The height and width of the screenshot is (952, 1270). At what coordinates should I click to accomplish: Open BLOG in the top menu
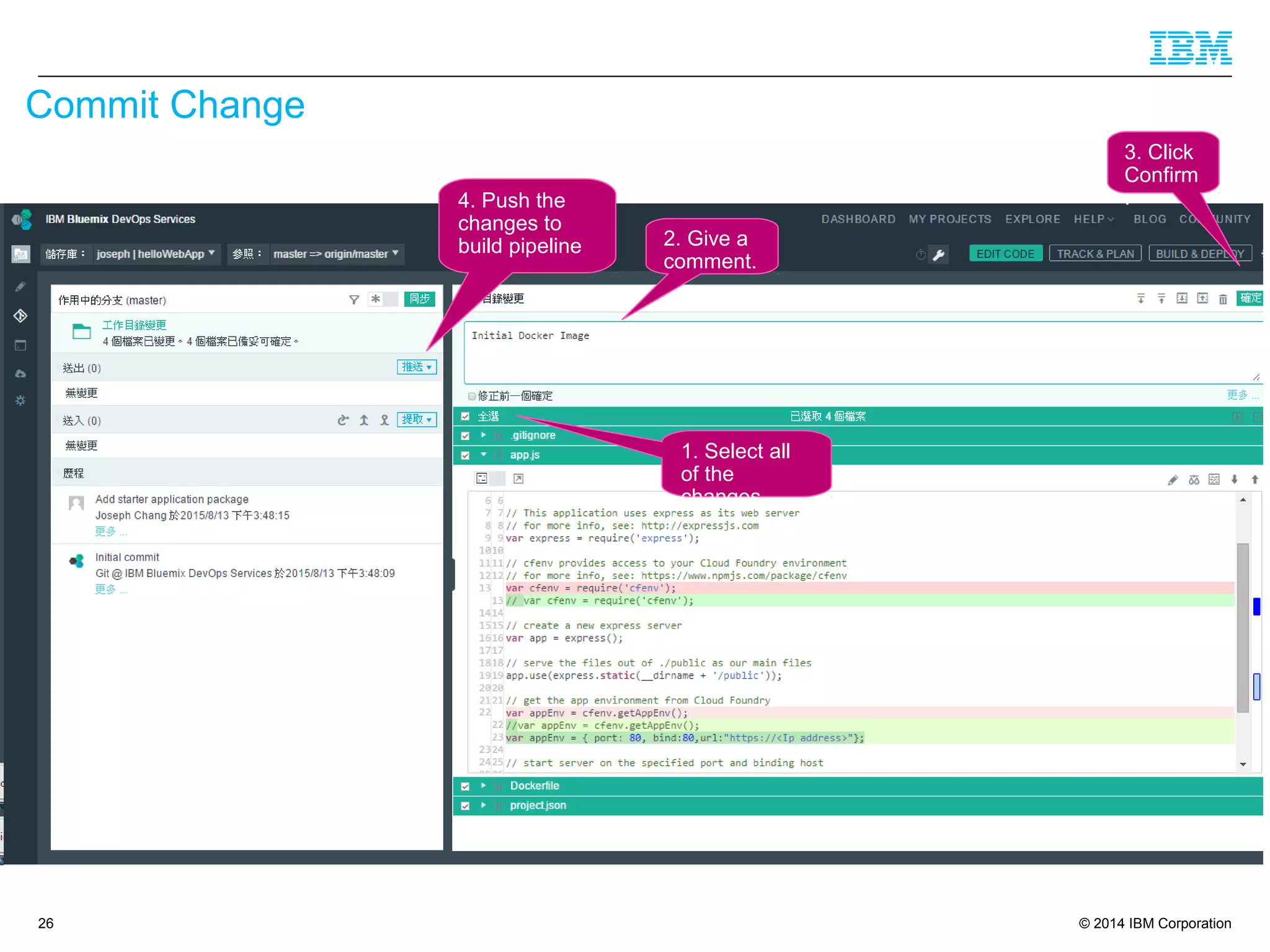[1150, 219]
